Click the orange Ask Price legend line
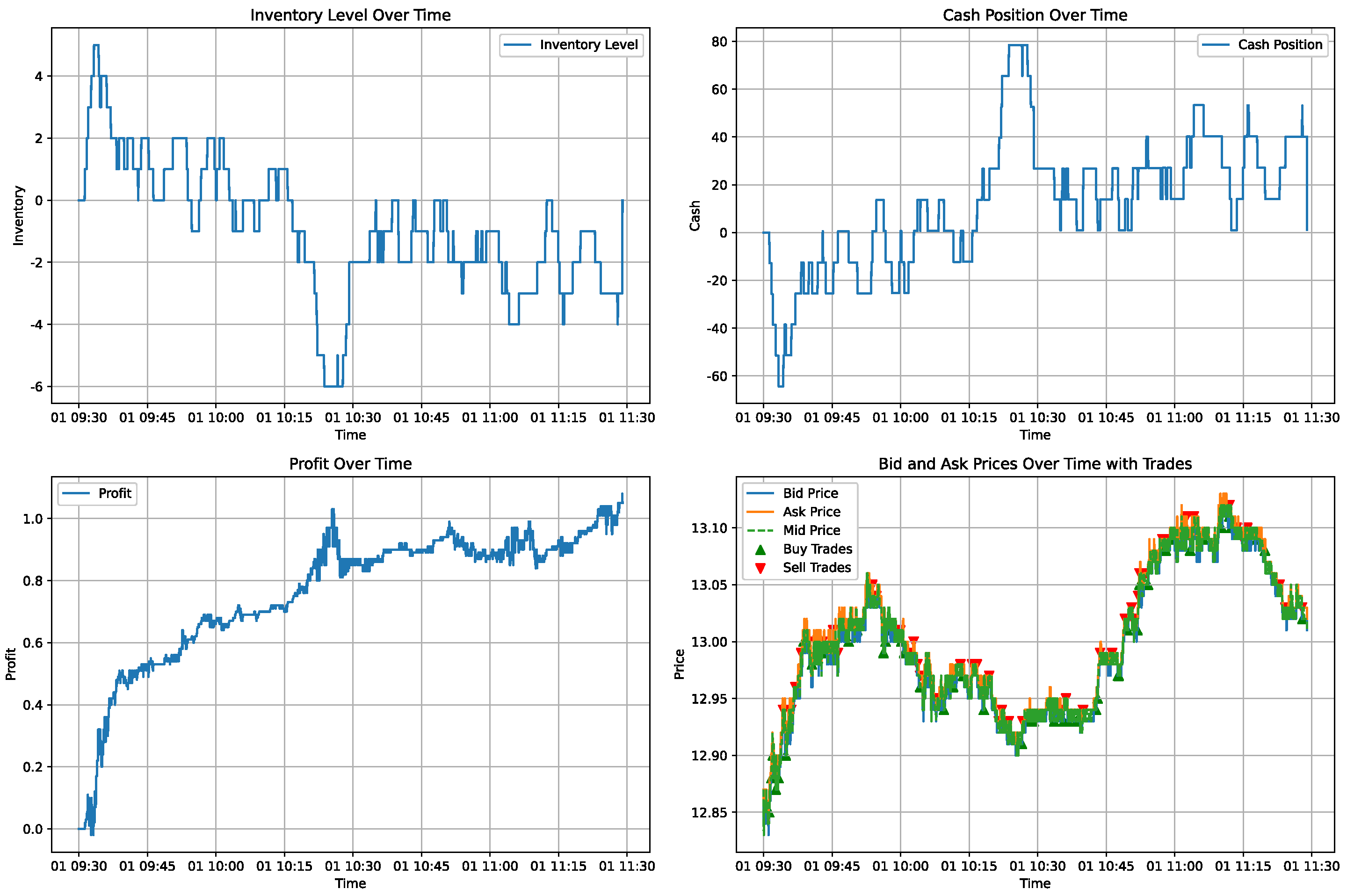This screenshot has width=1347, height=896. pos(760,512)
